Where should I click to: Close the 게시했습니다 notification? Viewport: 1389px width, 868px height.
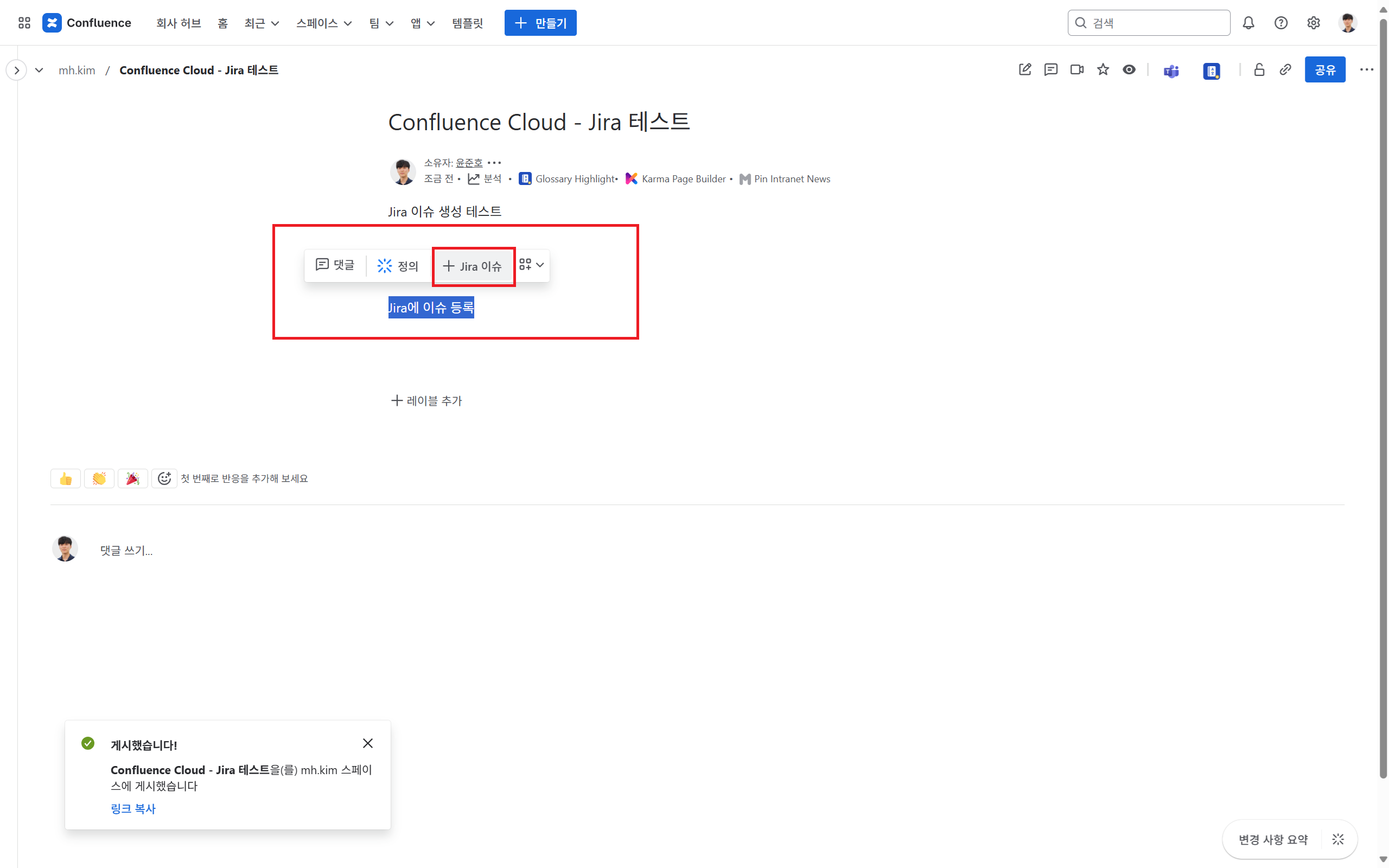coord(368,743)
